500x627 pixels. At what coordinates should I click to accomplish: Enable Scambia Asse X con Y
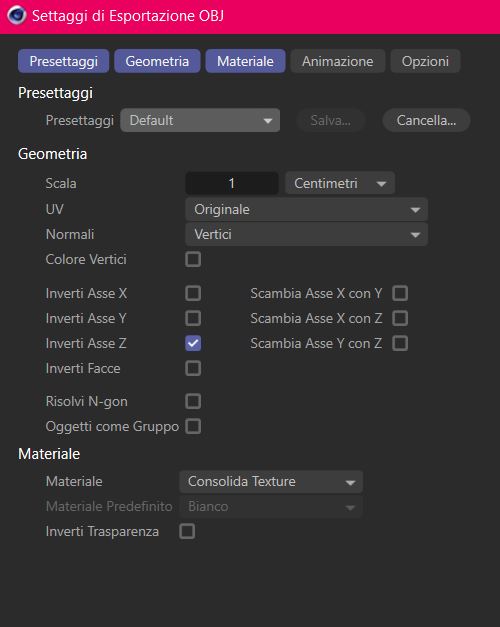click(400, 293)
